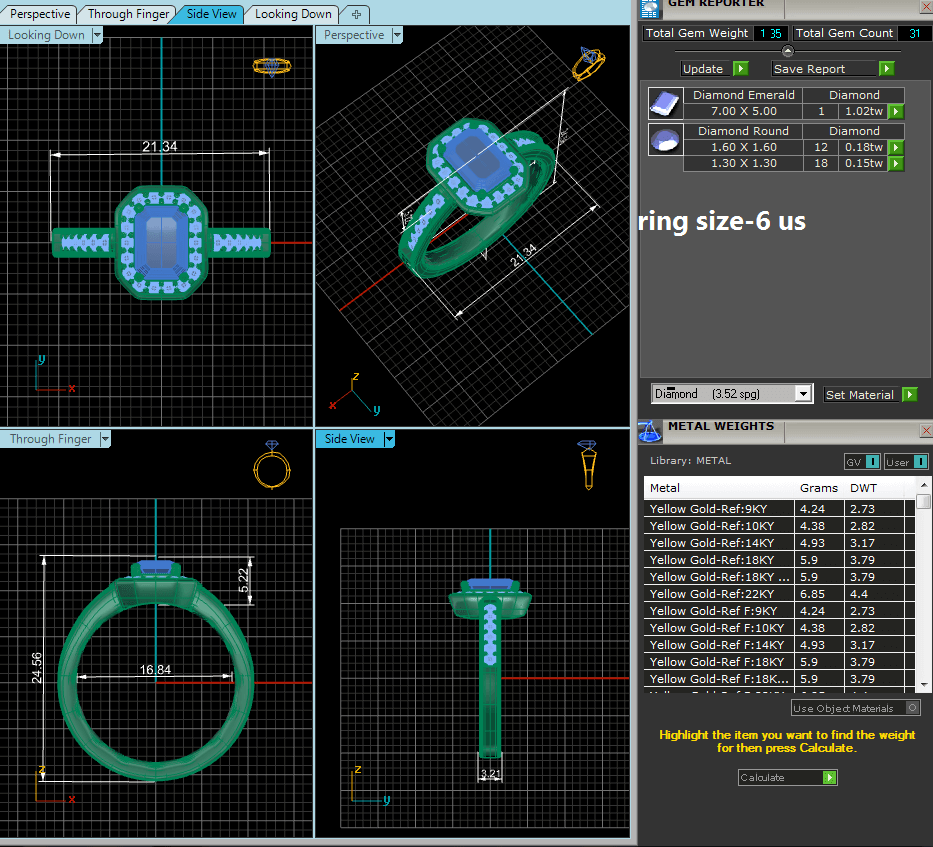
Task: Click the add viewport tab plus icon
Action: (355, 14)
